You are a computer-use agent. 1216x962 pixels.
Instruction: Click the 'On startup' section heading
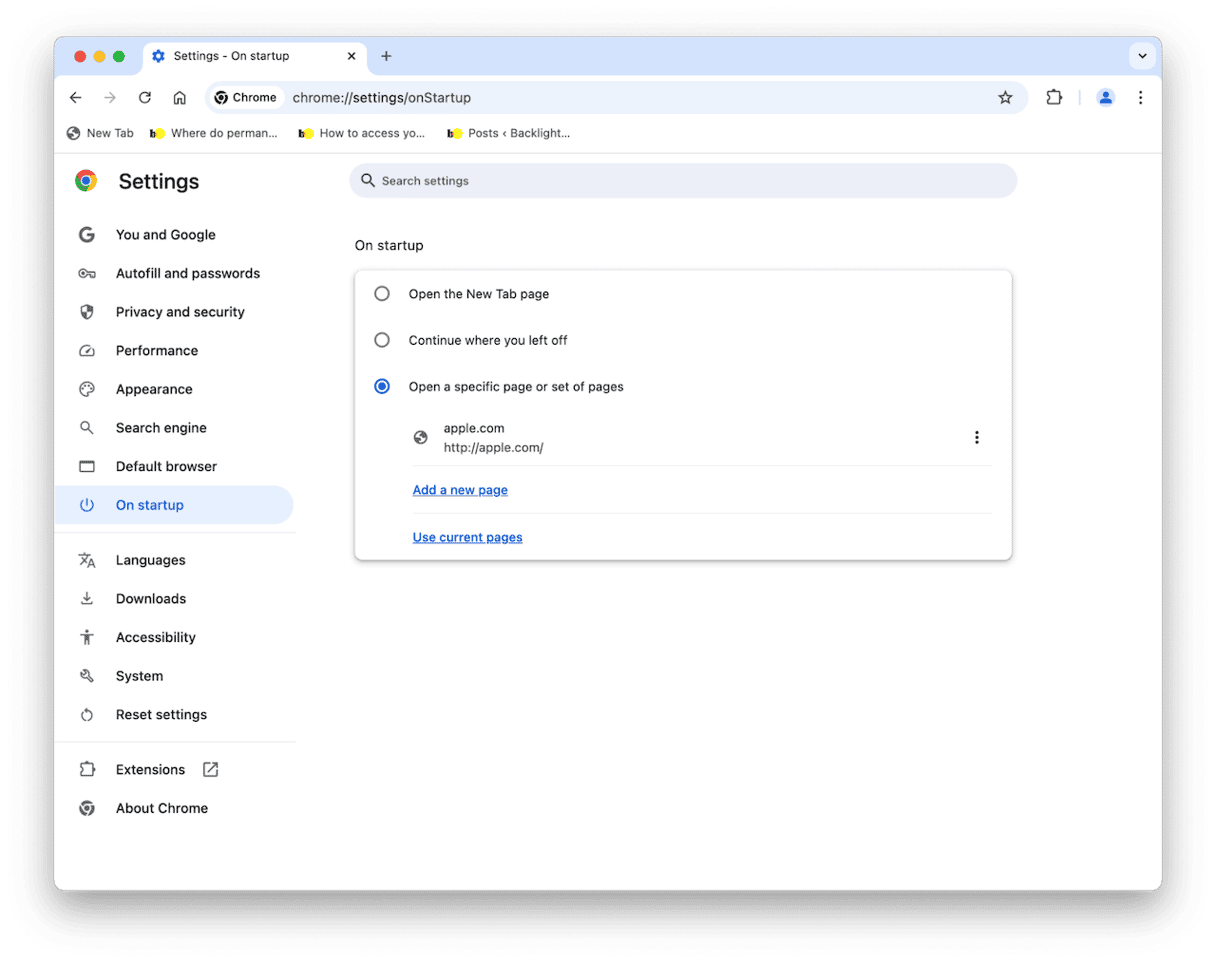click(x=389, y=245)
